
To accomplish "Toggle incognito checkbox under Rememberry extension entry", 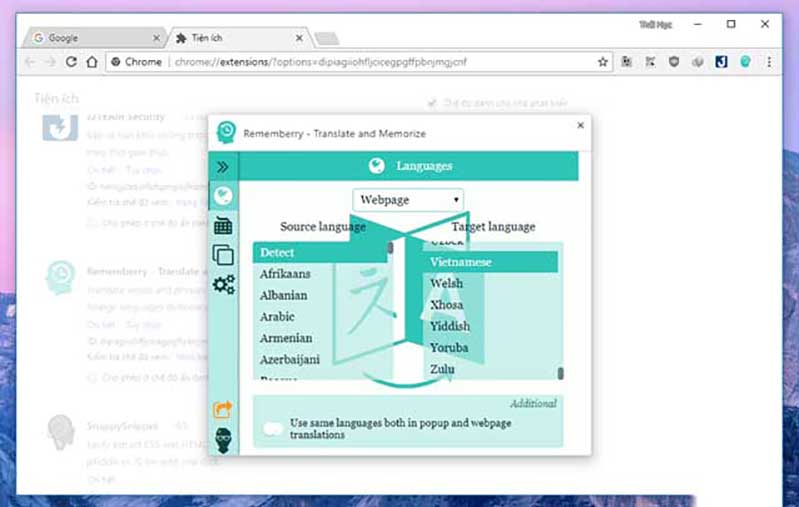I will tap(92, 378).
